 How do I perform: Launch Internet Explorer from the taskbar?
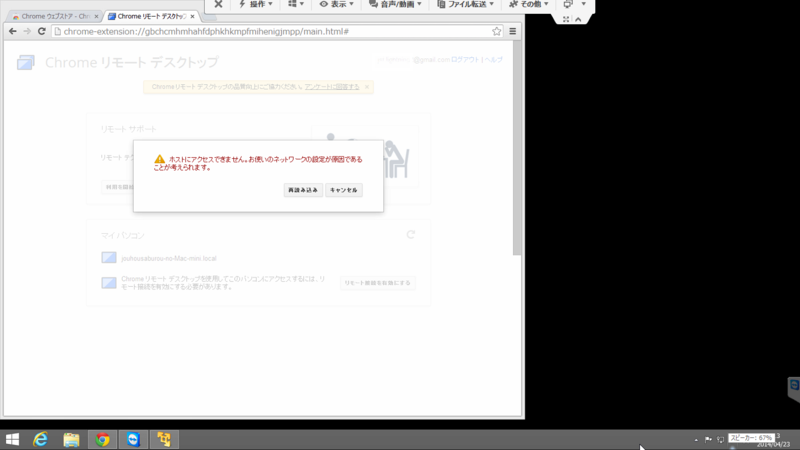(x=40, y=439)
